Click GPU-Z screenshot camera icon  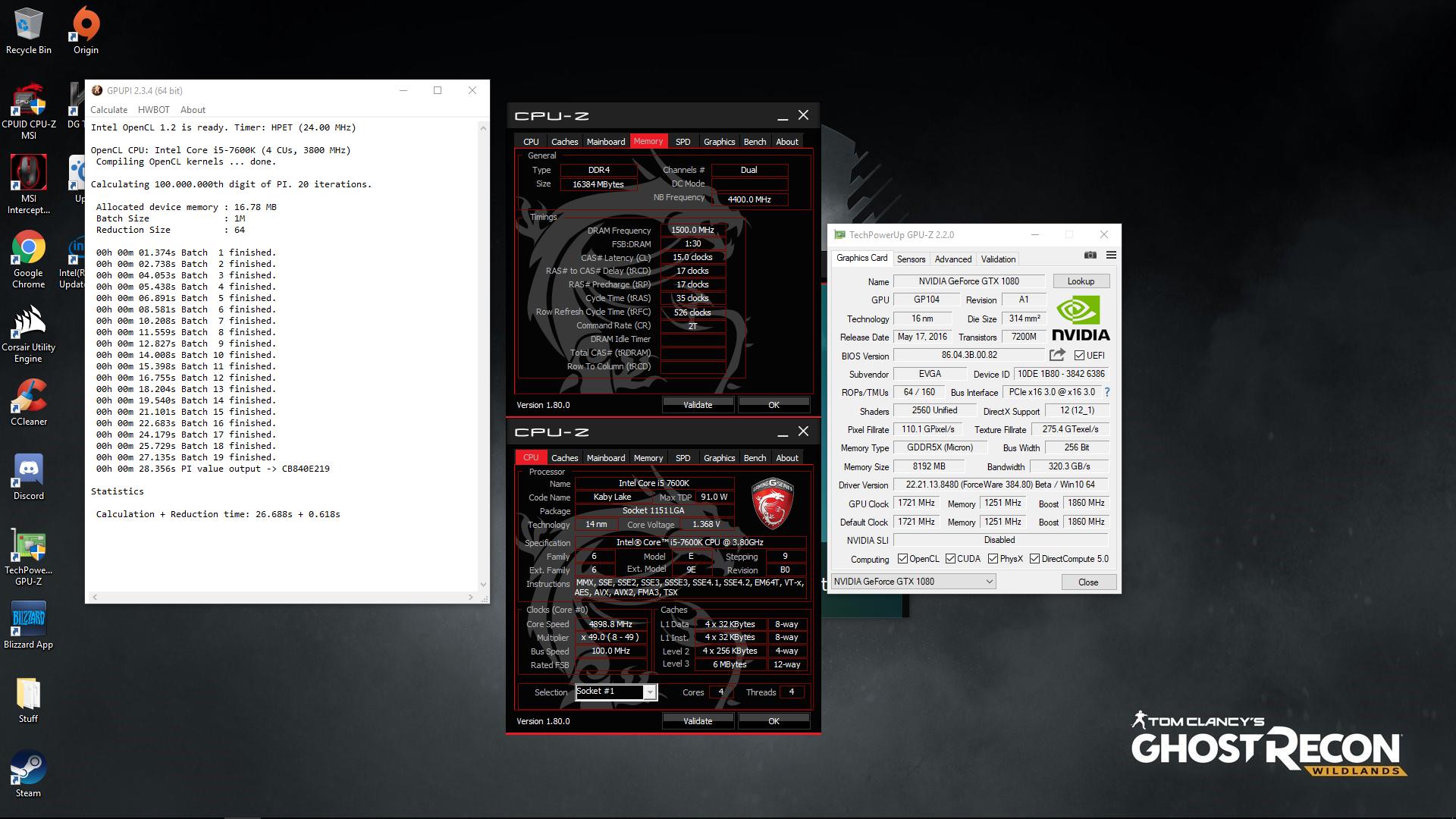coord(1090,255)
